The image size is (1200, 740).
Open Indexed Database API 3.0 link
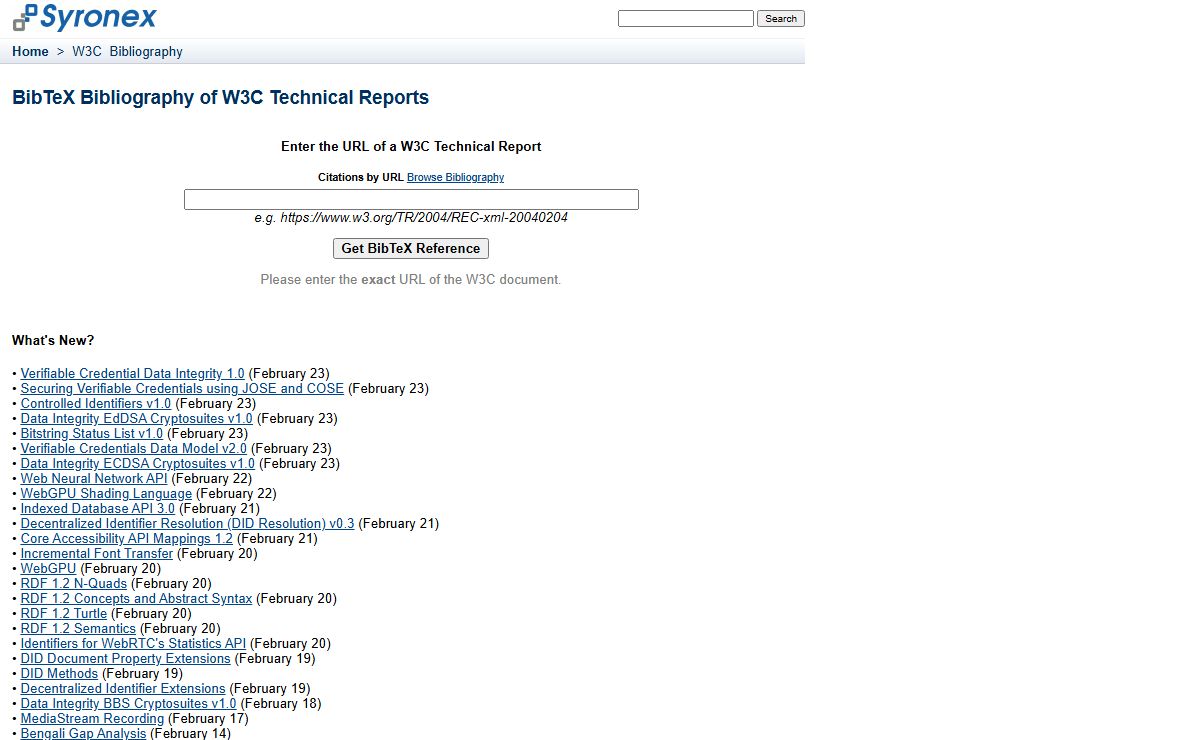[98, 509]
